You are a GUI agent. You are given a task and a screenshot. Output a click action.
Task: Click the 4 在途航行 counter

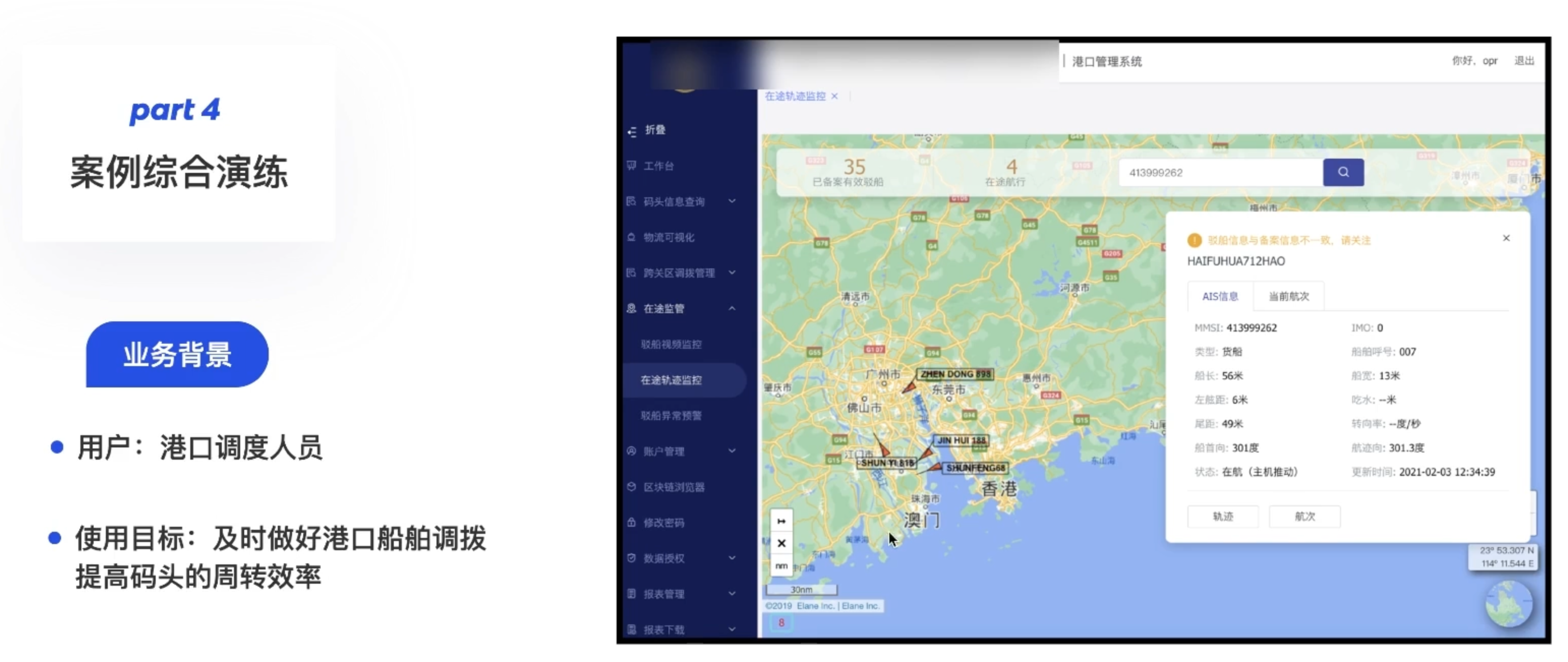click(x=1005, y=172)
